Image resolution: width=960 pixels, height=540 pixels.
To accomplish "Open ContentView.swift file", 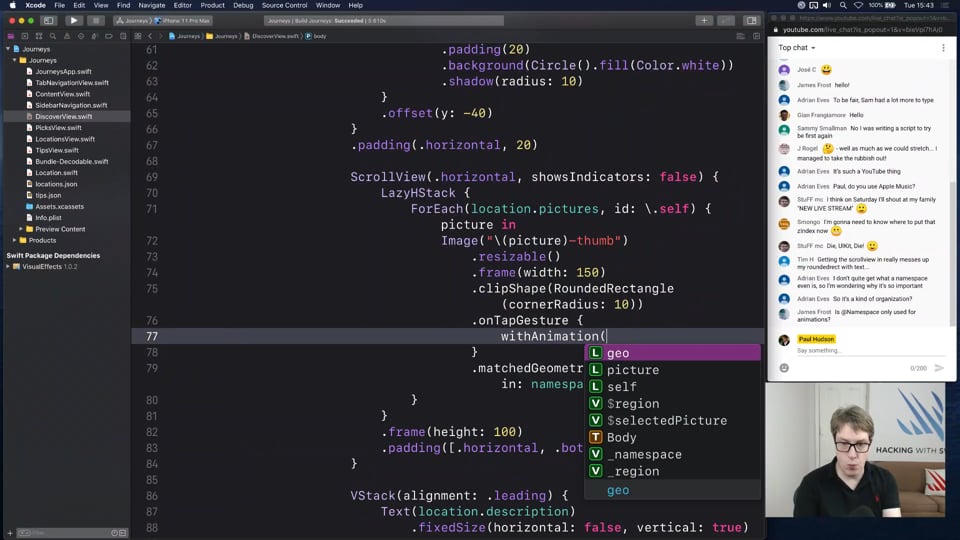I will click(x=62, y=94).
